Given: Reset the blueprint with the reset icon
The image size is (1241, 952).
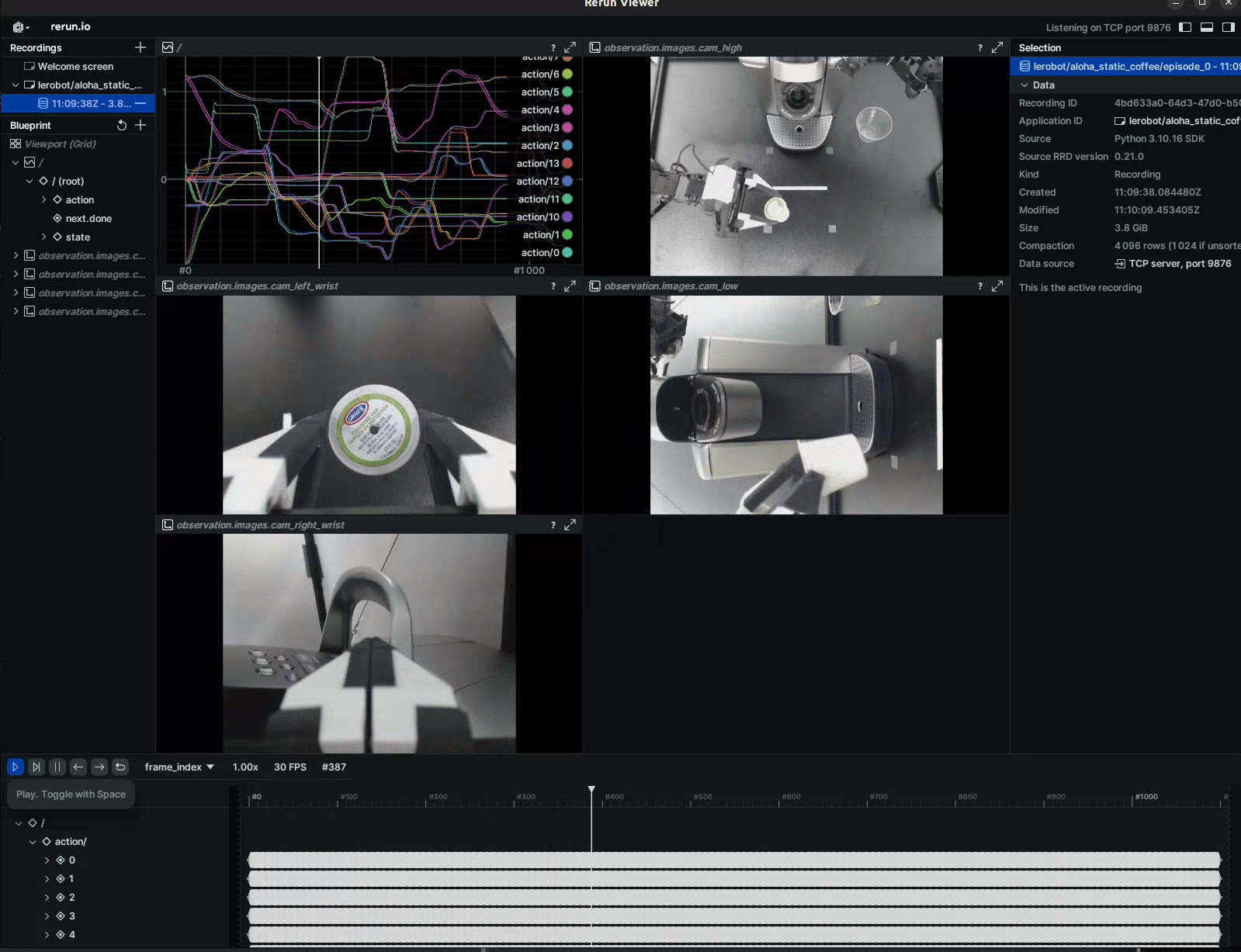Looking at the screenshot, I should pyautogui.click(x=122, y=125).
